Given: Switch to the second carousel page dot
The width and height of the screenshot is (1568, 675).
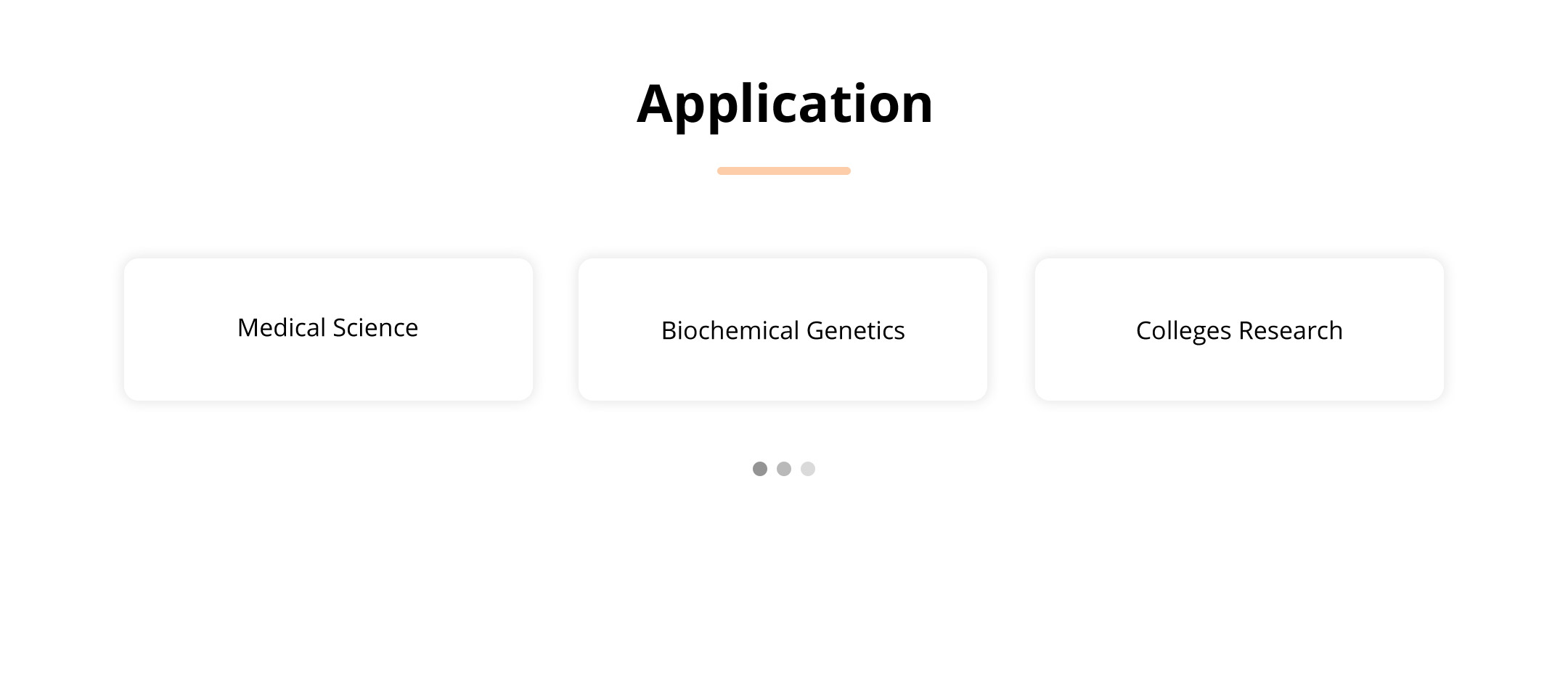Looking at the screenshot, I should [x=784, y=469].
